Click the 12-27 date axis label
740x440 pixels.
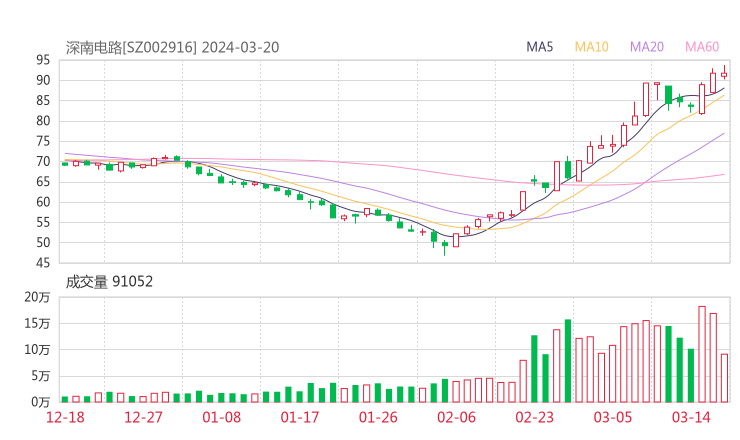point(143,417)
